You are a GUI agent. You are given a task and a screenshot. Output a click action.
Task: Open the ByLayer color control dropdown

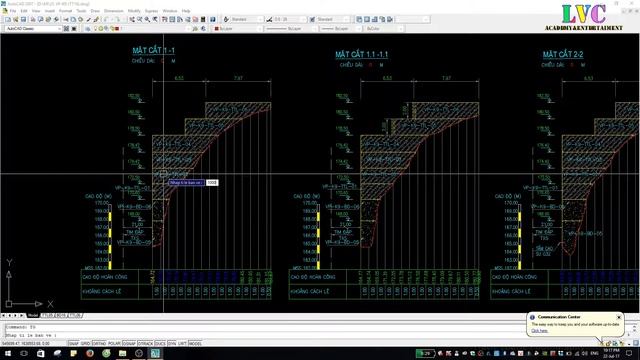[x=238, y=29]
